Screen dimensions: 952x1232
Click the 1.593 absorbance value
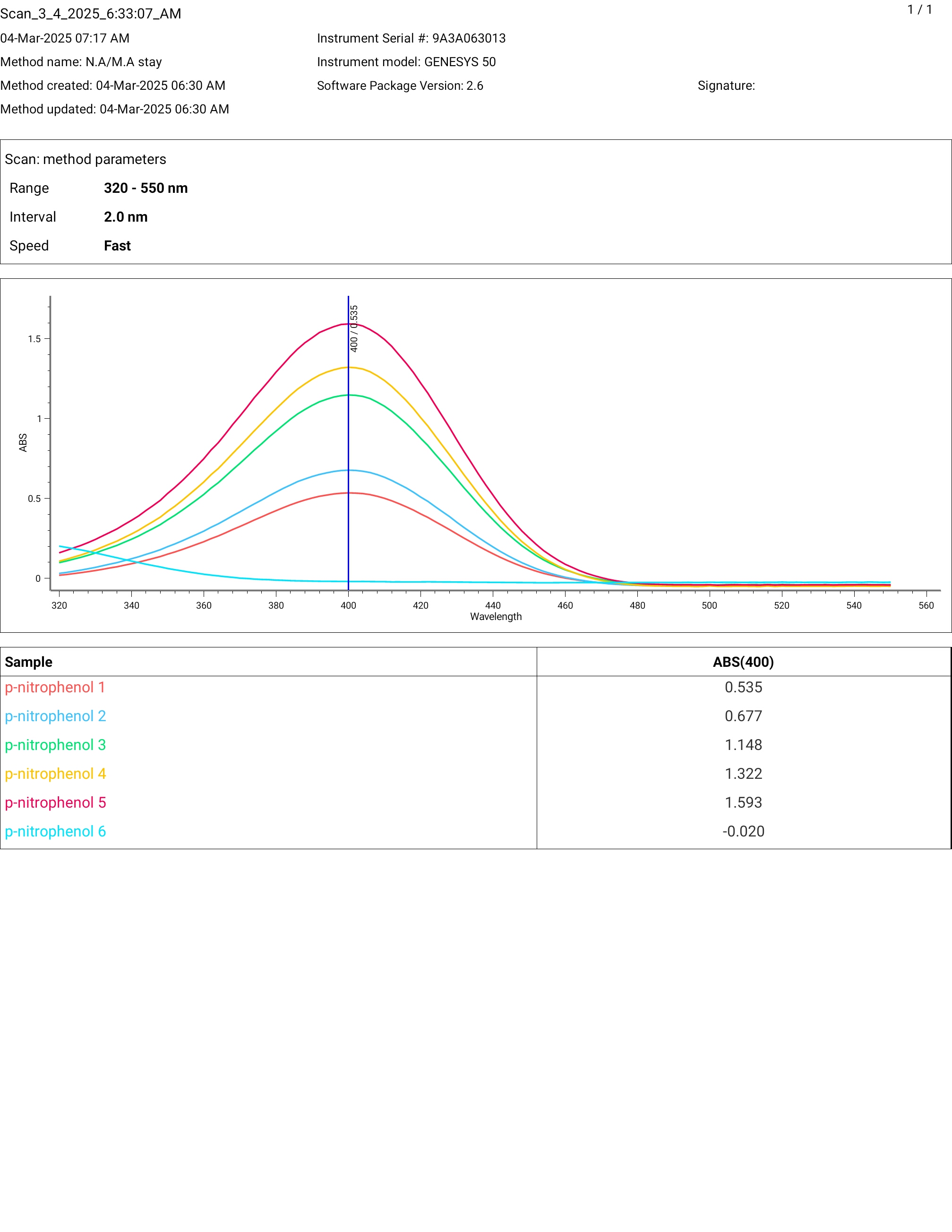743,802
